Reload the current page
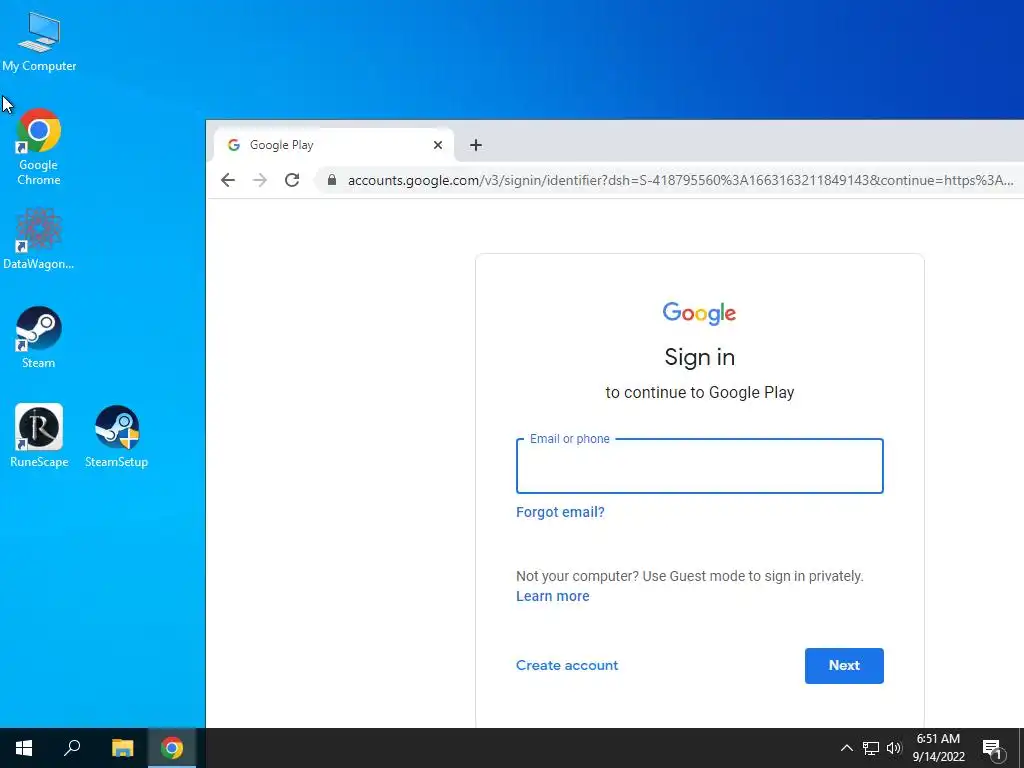 tap(292, 180)
